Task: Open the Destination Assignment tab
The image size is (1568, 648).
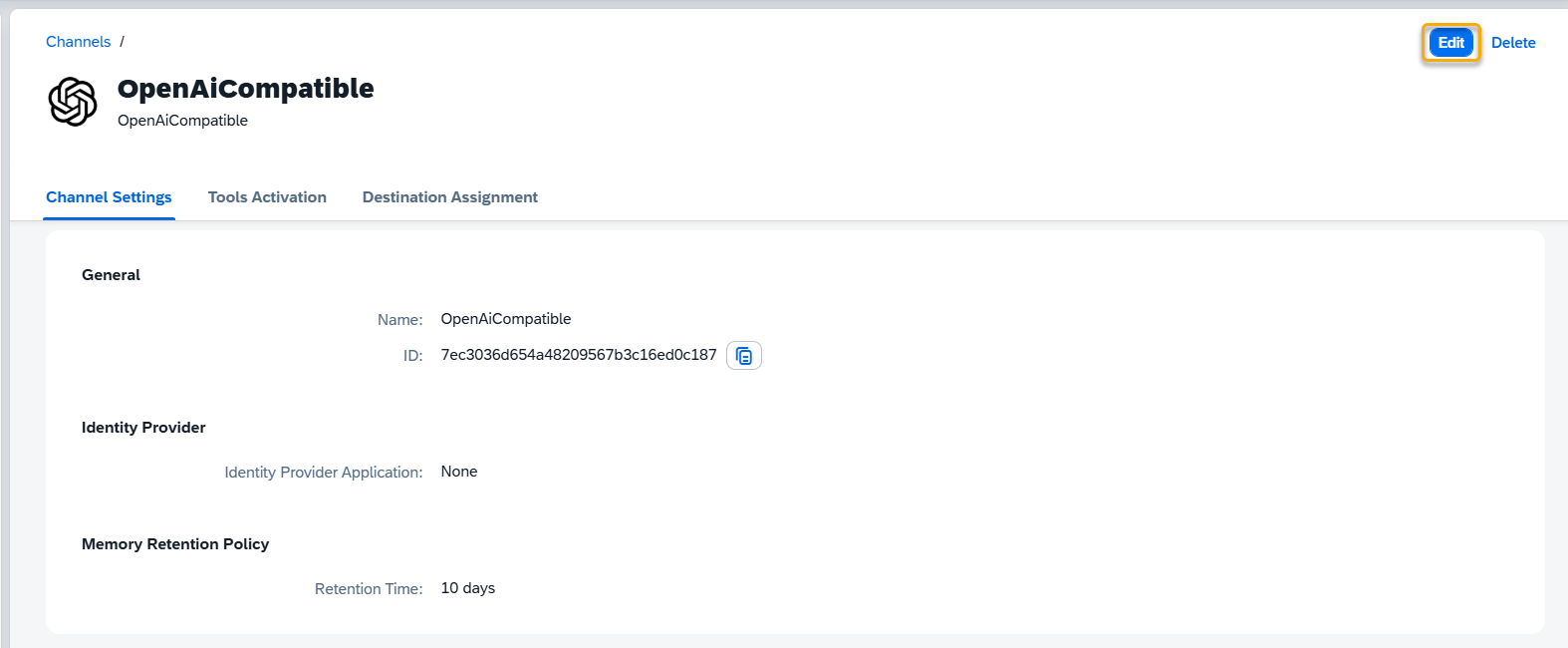Action: [449, 197]
